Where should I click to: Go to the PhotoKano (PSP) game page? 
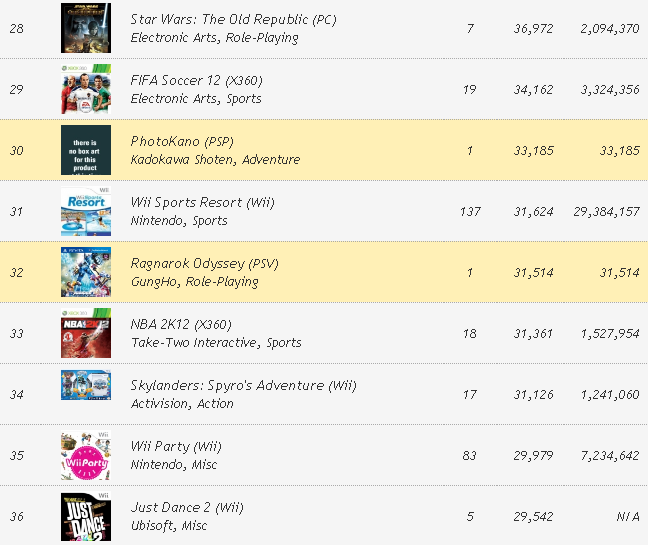pos(182,141)
